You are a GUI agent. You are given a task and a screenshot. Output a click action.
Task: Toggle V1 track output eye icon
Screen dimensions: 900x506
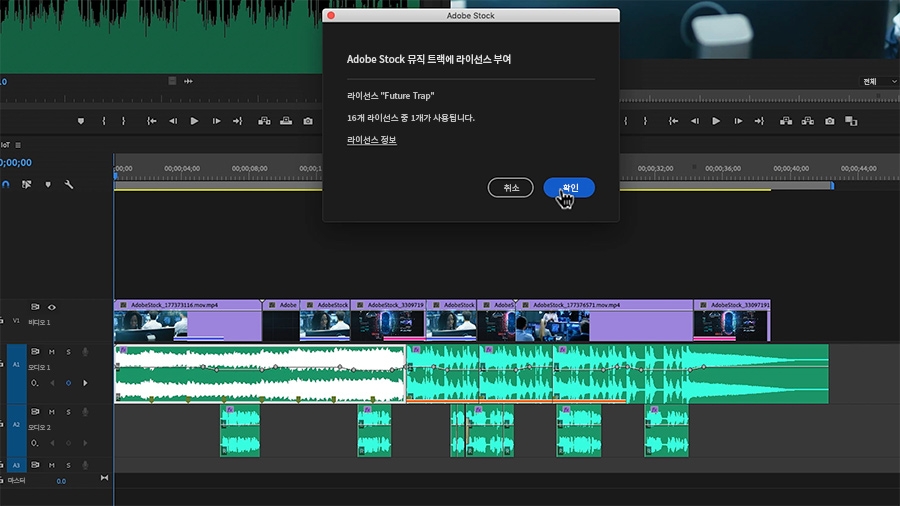pos(52,308)
